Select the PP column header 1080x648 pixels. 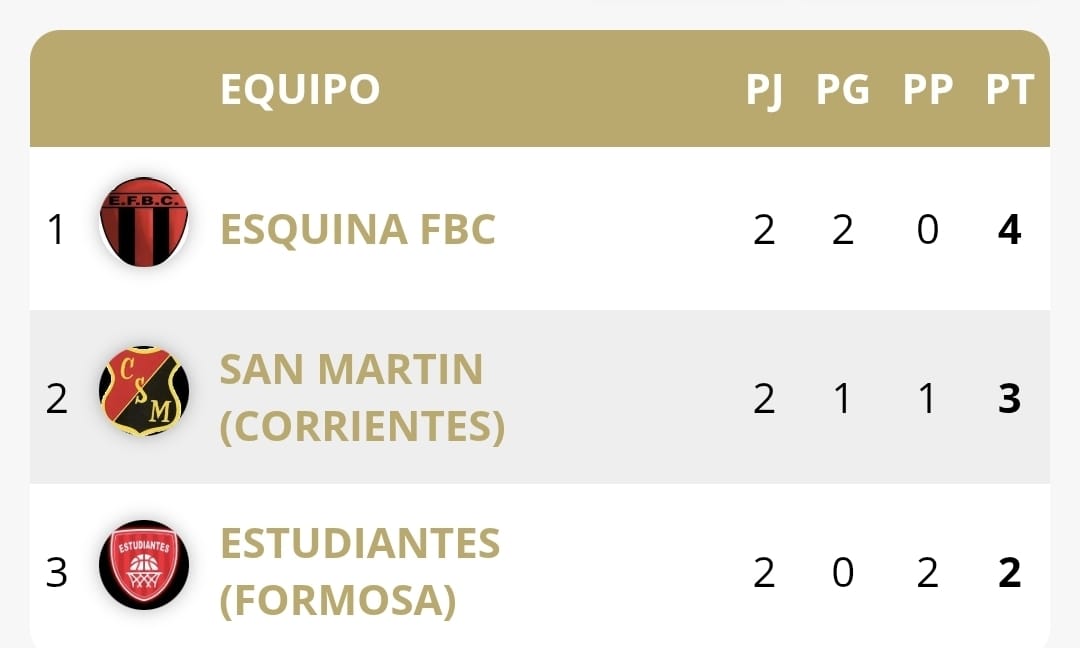928,90
